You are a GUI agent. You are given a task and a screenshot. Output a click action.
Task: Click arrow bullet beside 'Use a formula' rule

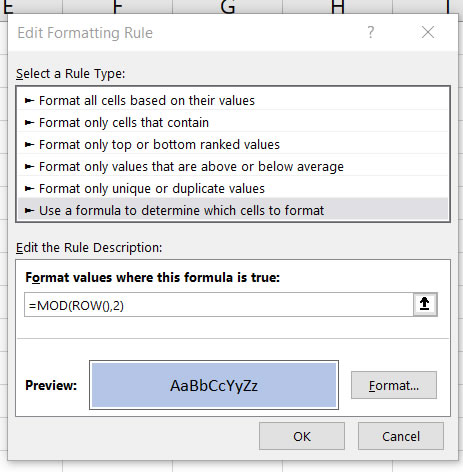pos(29,210)
